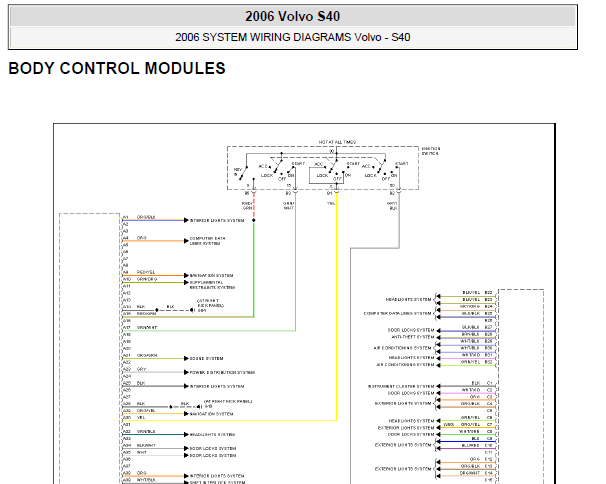This screenshot has height=484, width=606.
Task: Click 'INTERIOR LIGHTS SYSTEM' label at pin A25
Action: (217, 386)
